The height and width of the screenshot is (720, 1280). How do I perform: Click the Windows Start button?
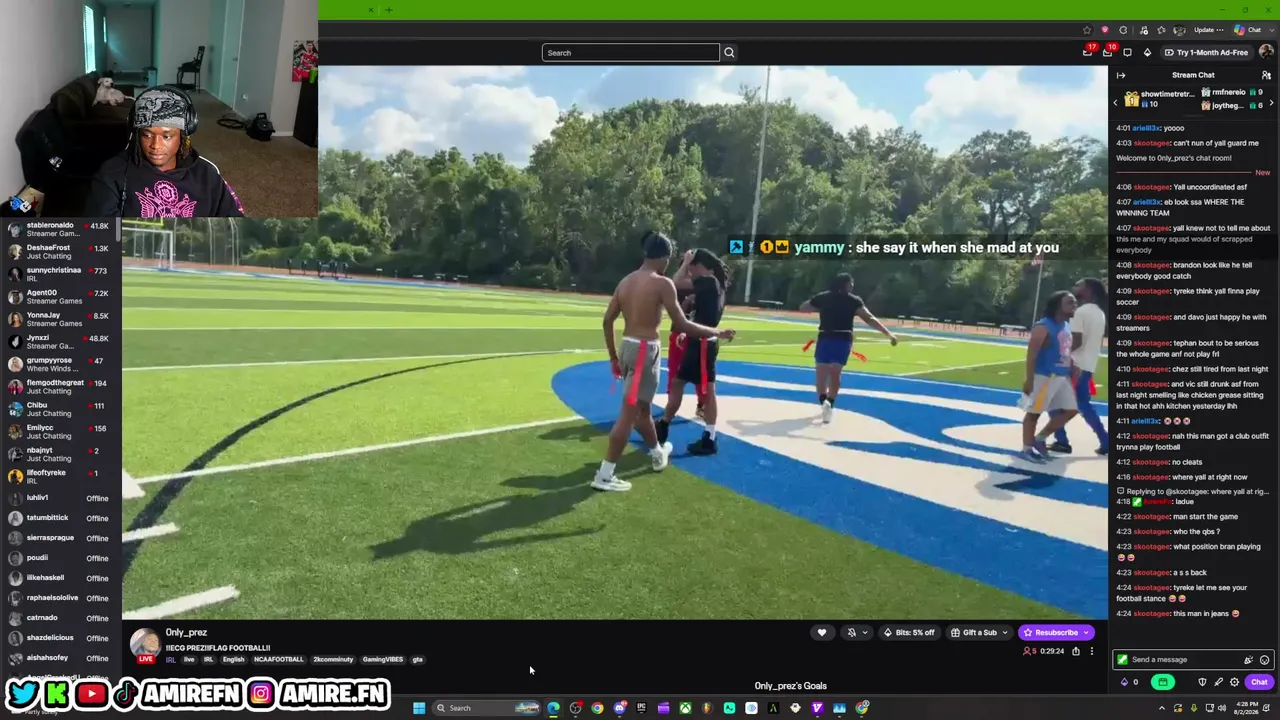coord(419,708)
